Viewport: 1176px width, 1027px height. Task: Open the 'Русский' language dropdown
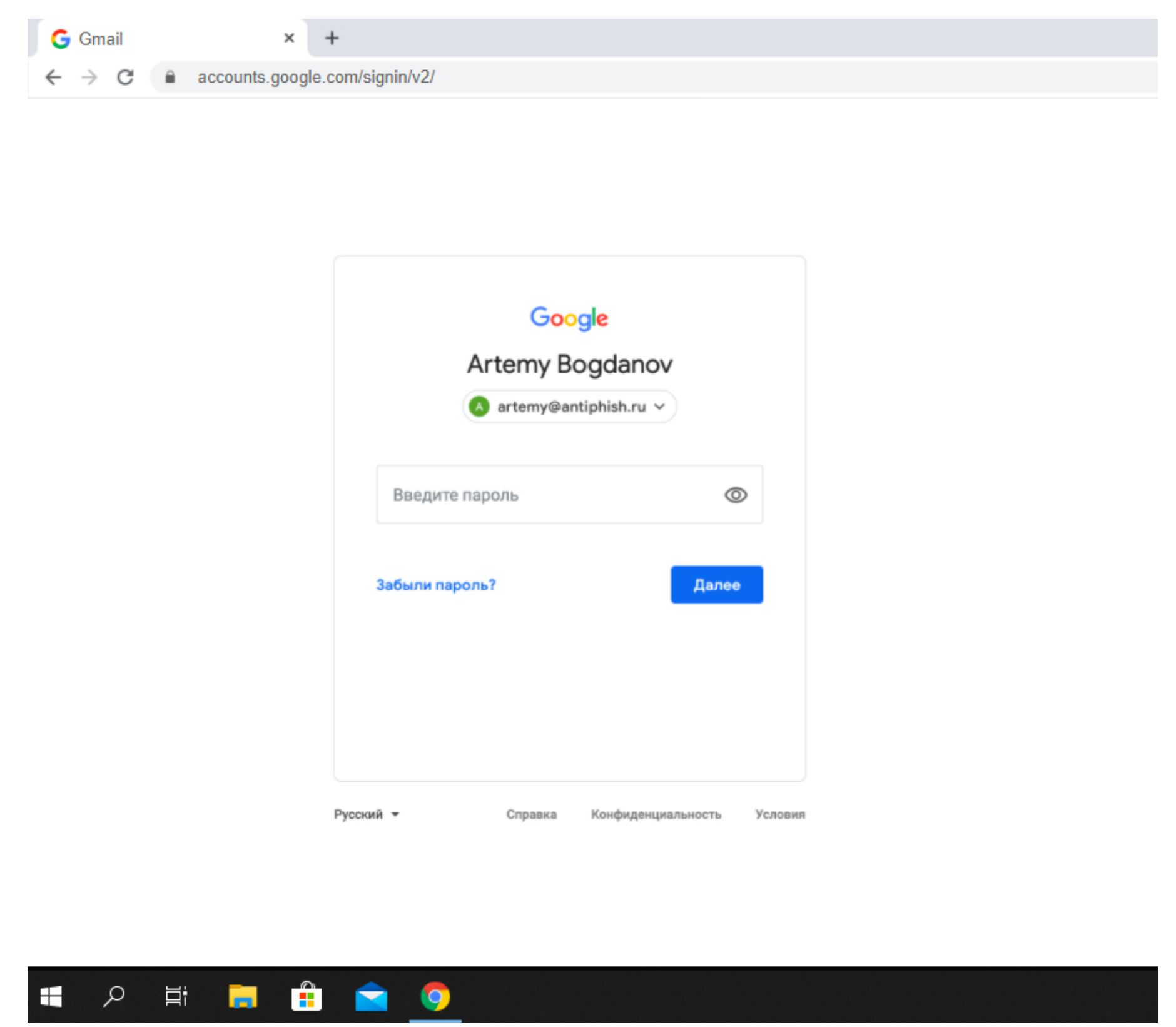(x=367, y=814)
